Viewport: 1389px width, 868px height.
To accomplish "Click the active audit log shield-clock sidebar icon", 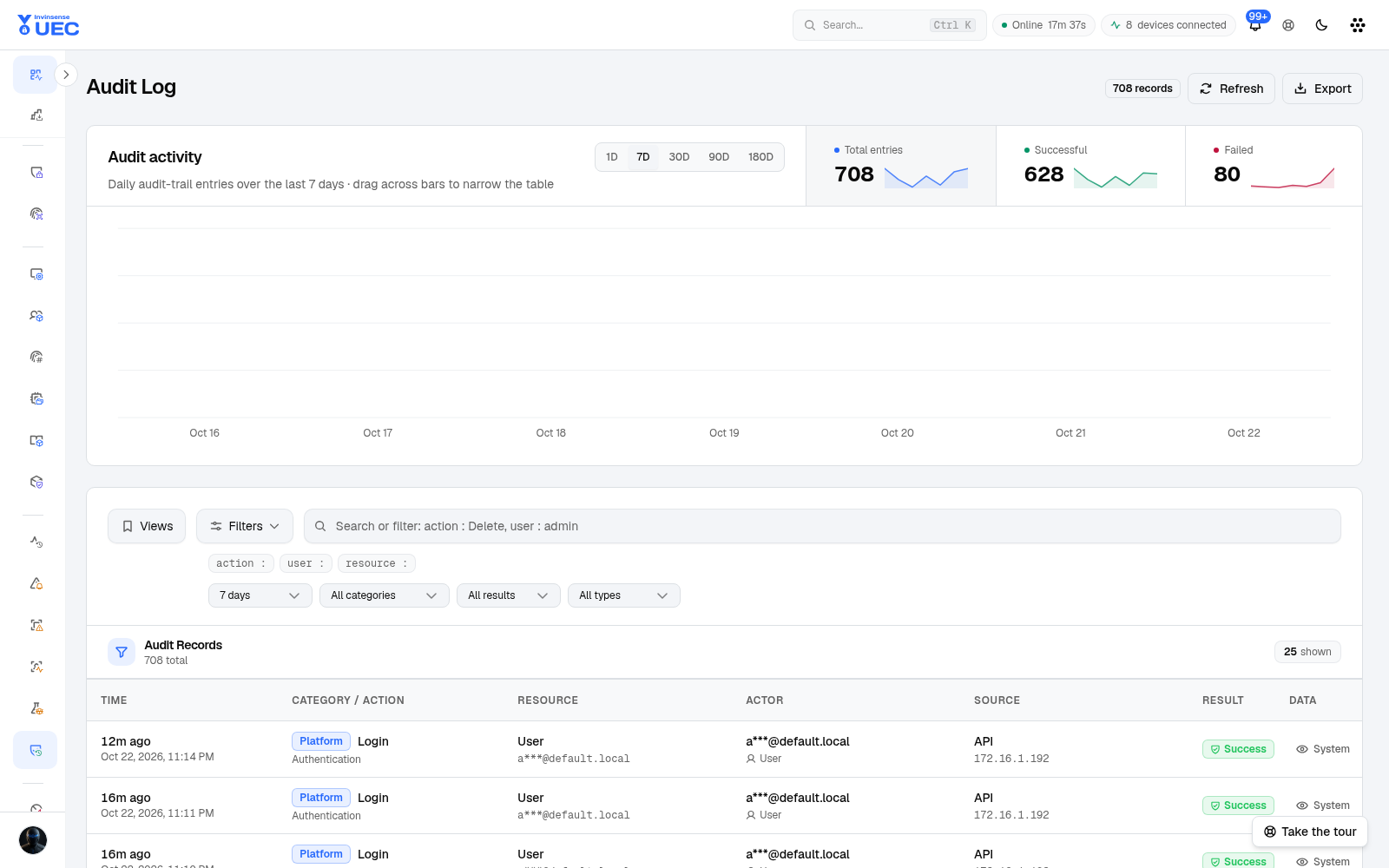I will point(36,750).
